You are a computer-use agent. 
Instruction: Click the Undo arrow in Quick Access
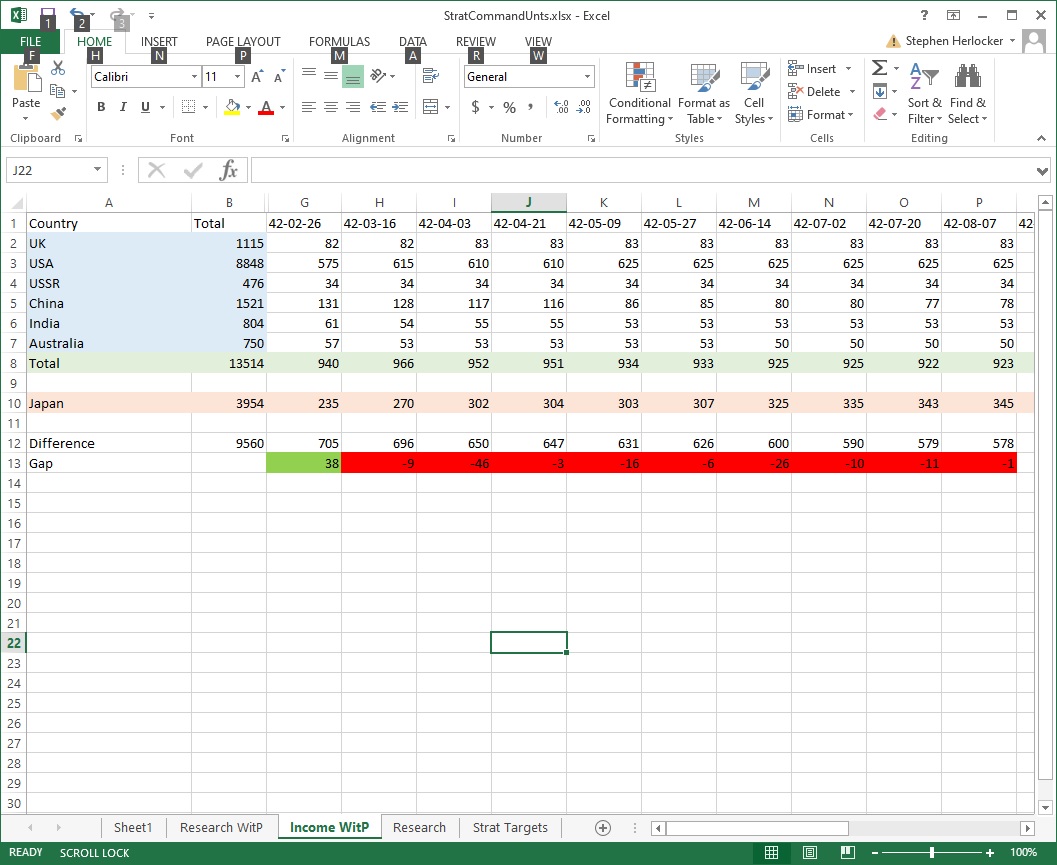pos(78,14)
